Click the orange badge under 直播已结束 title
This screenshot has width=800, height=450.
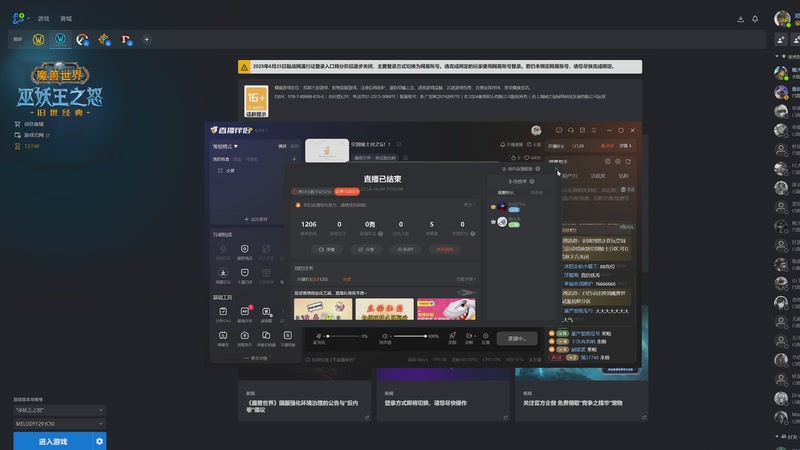(347, 191)
